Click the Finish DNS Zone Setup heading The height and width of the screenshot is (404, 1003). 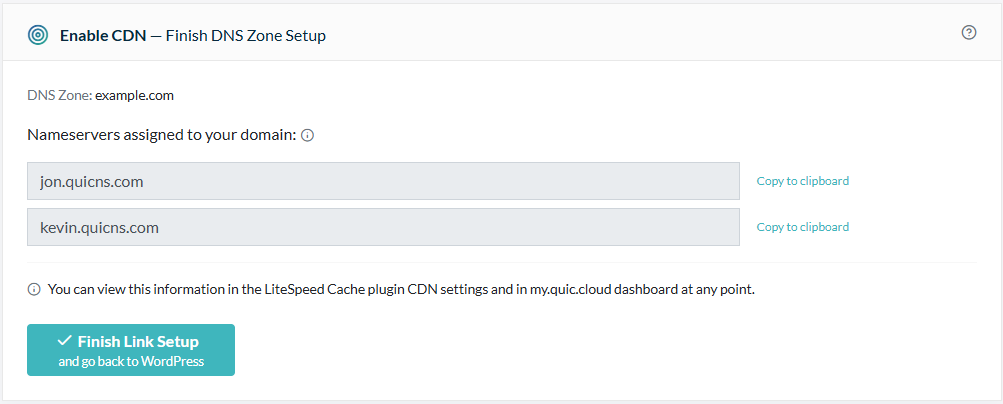tap(246, 36)
